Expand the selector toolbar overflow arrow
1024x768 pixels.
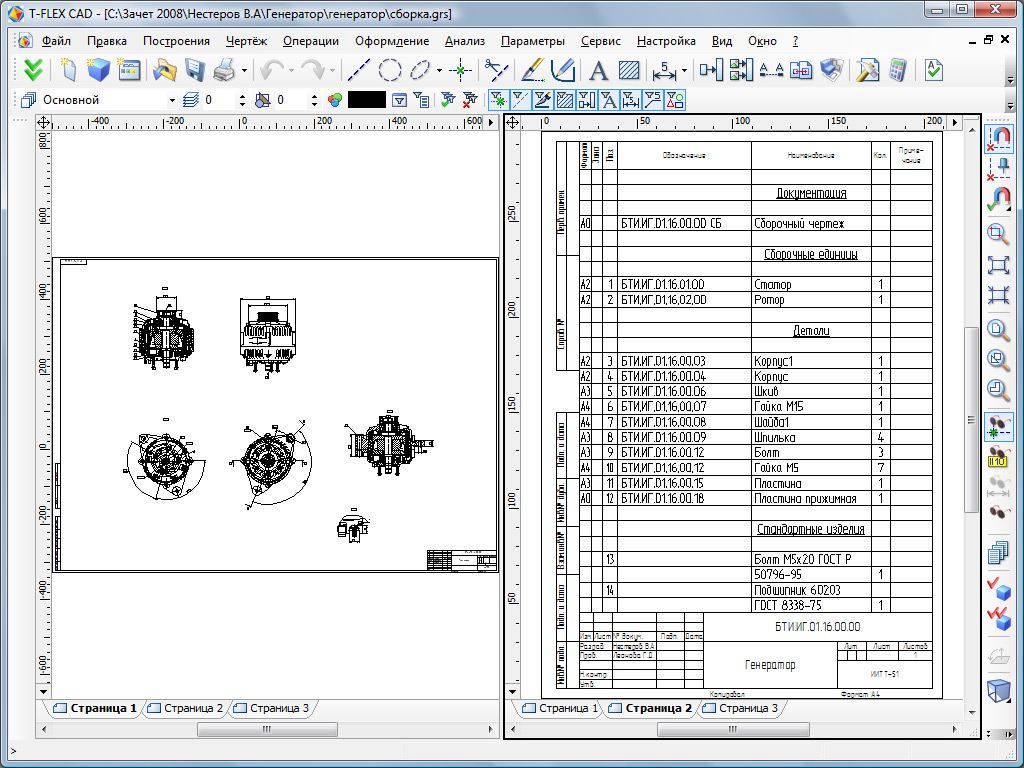[x=1011, y=105]
